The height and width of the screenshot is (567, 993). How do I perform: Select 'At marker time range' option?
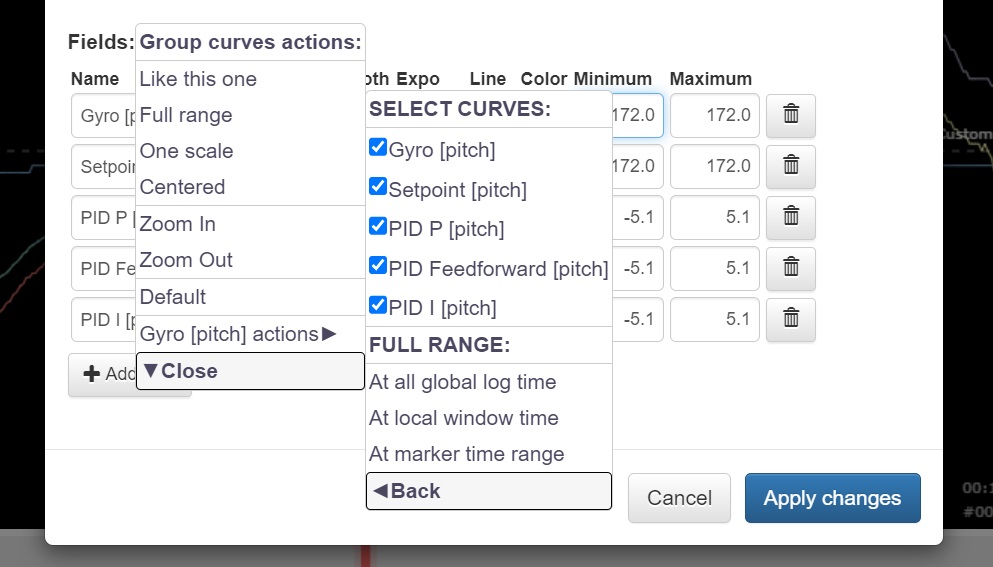coord(466,454)
